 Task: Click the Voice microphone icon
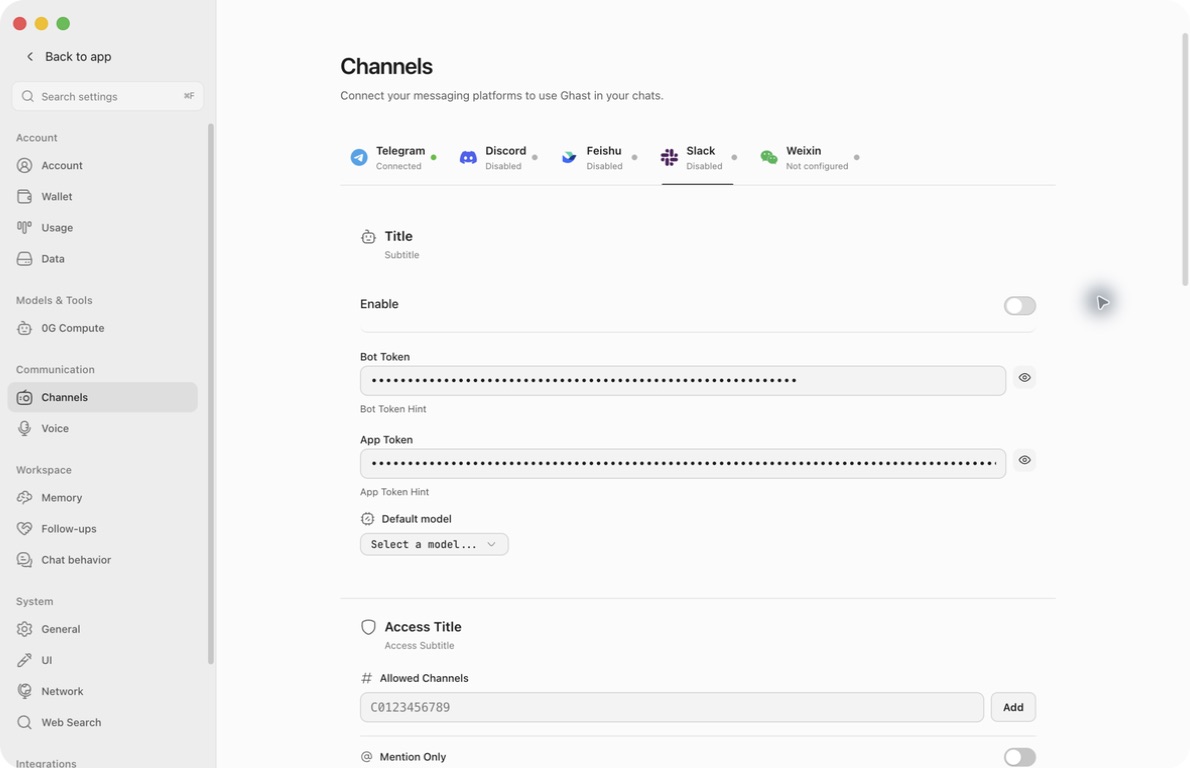point(24,428)
